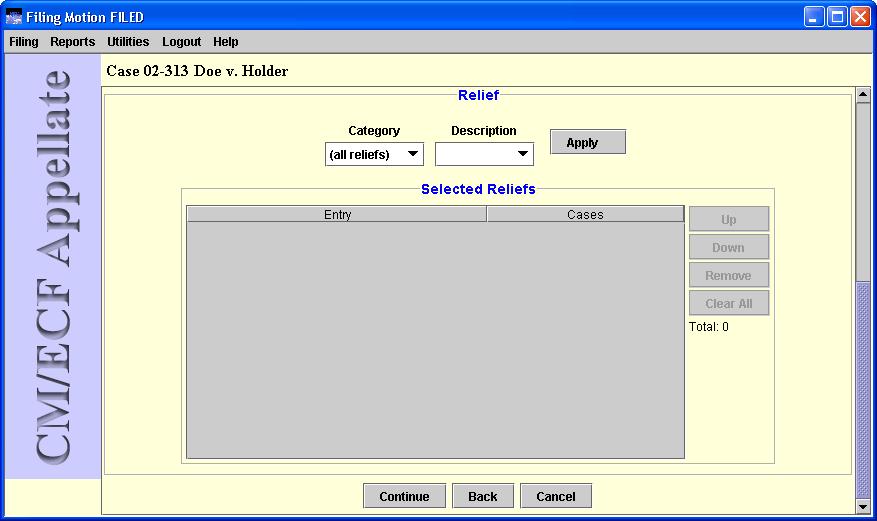Close the Filing Motion window
Image resolution: width=877 pixels, height=521 pixels.
click(x=860, y=17)
